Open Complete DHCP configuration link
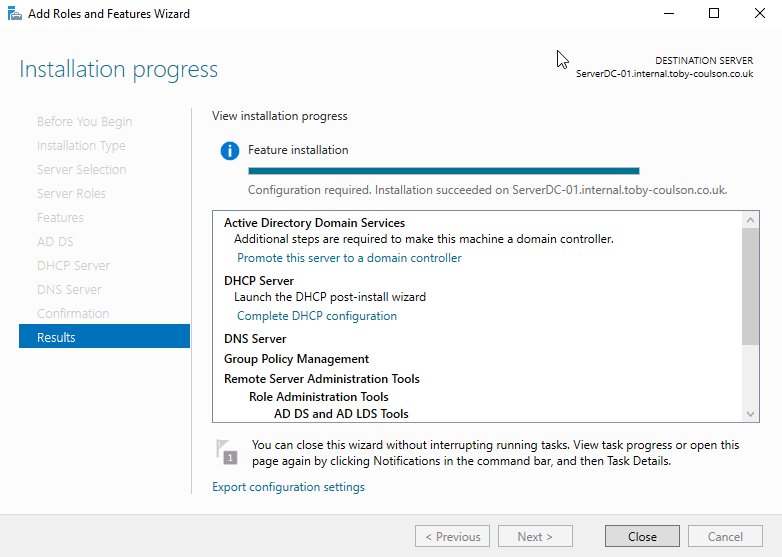 316,316
